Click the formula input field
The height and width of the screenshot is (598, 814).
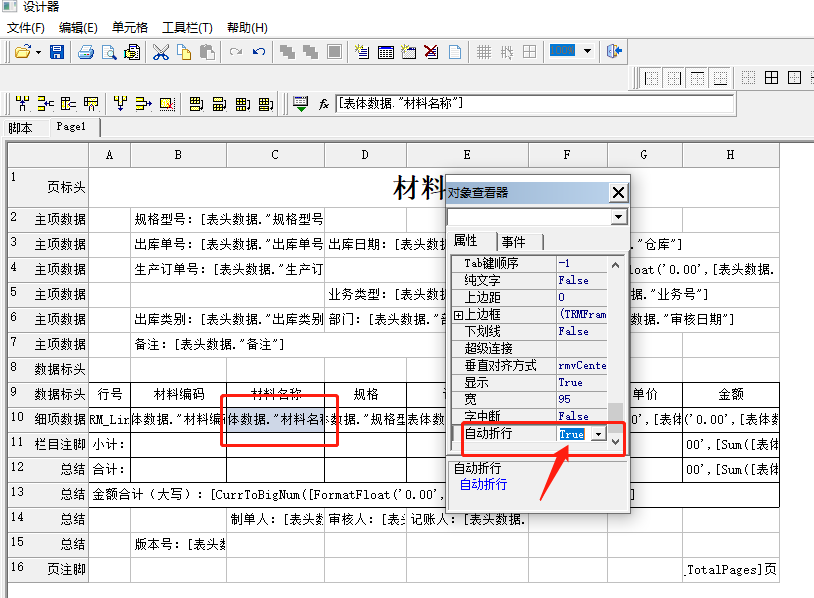tap(535, 104)
